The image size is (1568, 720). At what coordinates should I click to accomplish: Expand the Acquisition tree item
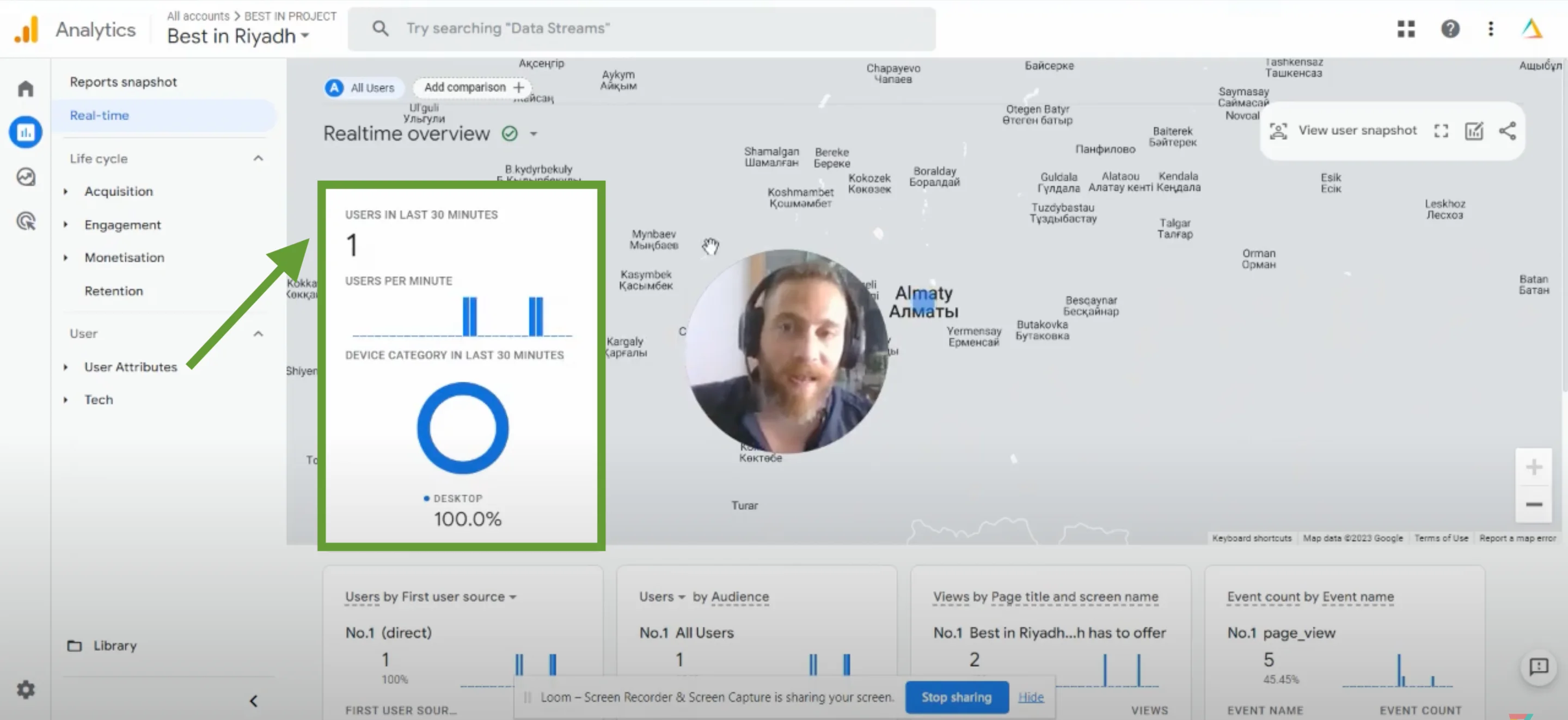coord(66,191)
